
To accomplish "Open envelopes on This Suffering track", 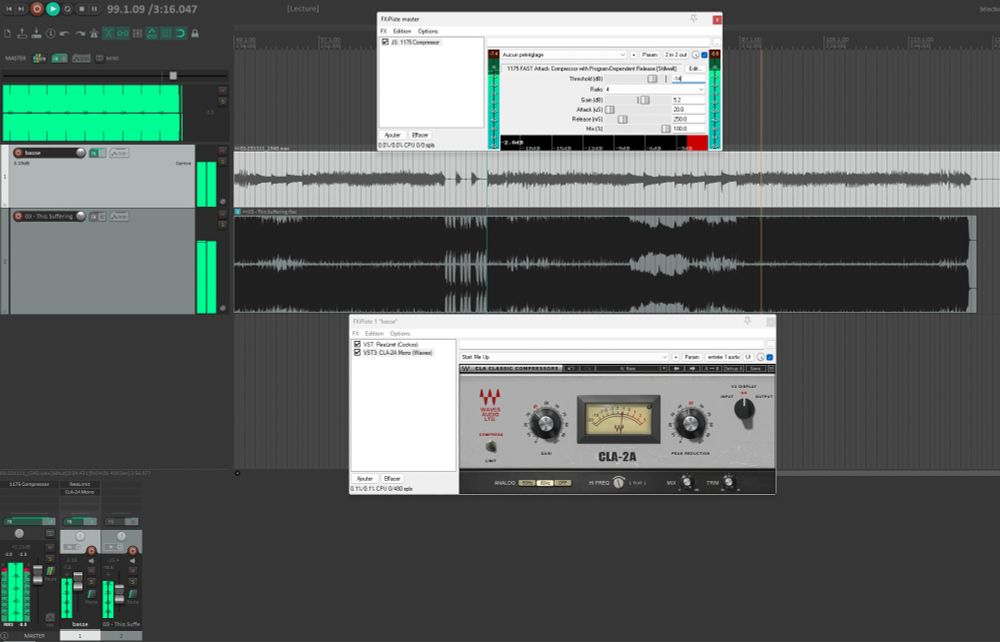I will coord(119,217).
